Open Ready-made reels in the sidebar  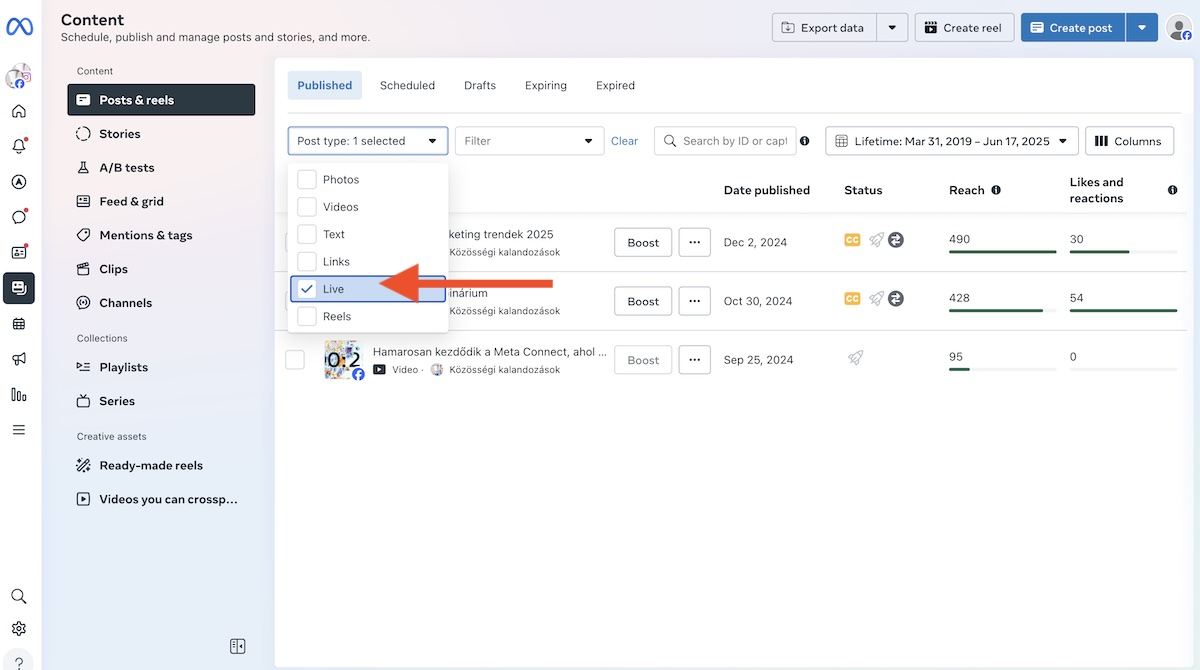point(161,465)
